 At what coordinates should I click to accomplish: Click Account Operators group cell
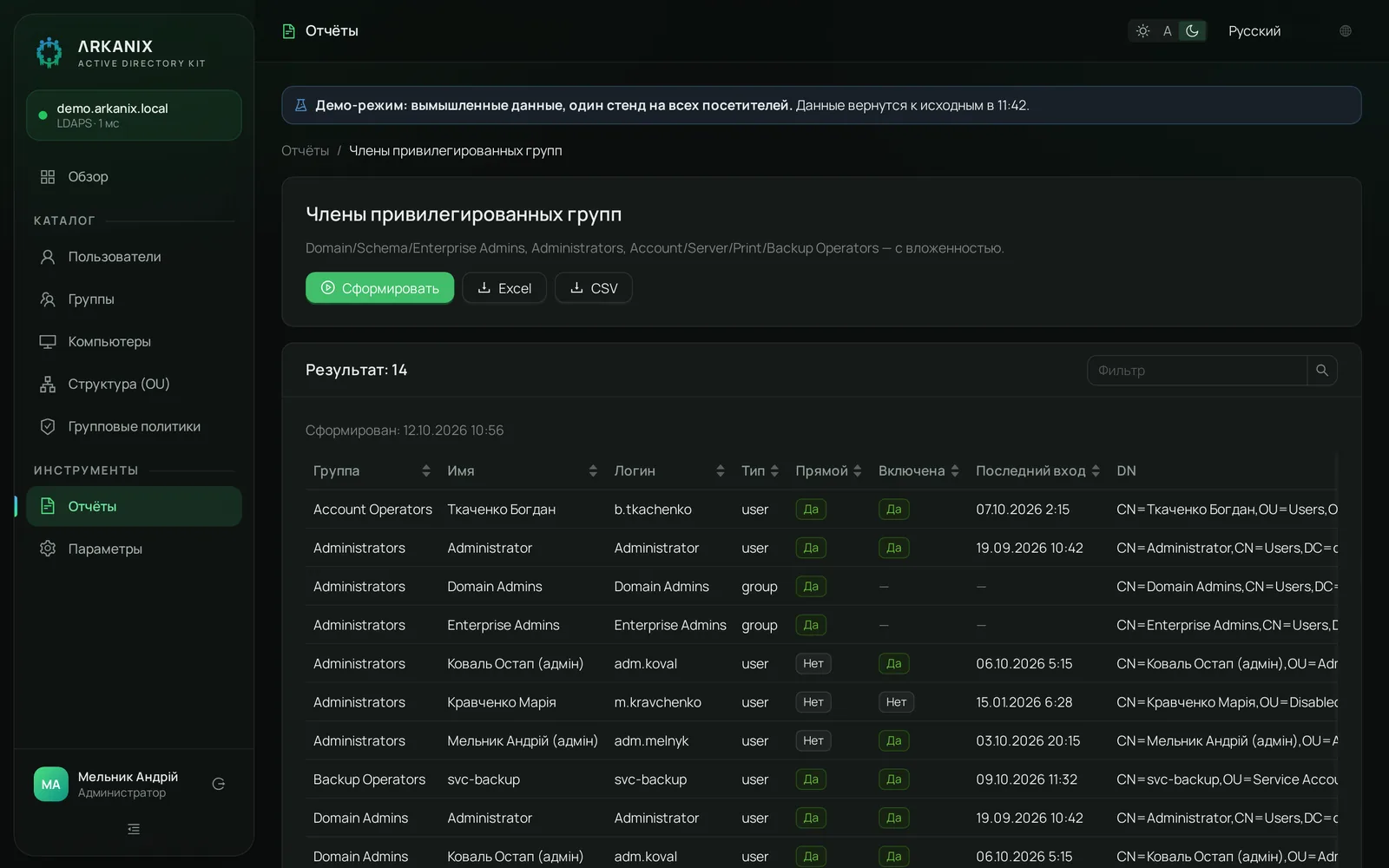(x=372, y=510)
